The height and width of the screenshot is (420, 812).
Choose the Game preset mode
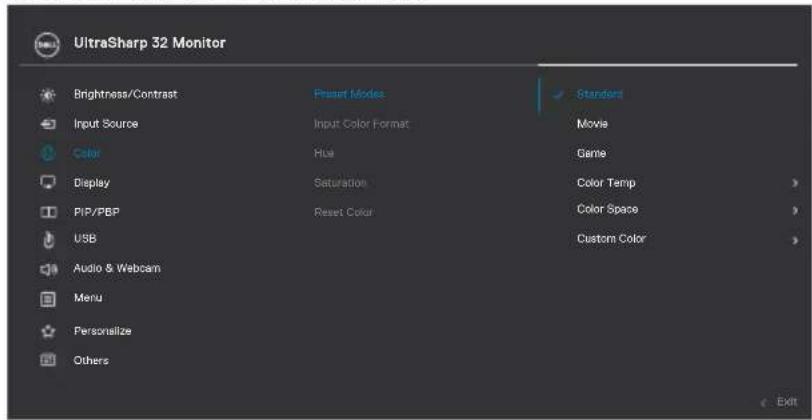coord(591,154)
